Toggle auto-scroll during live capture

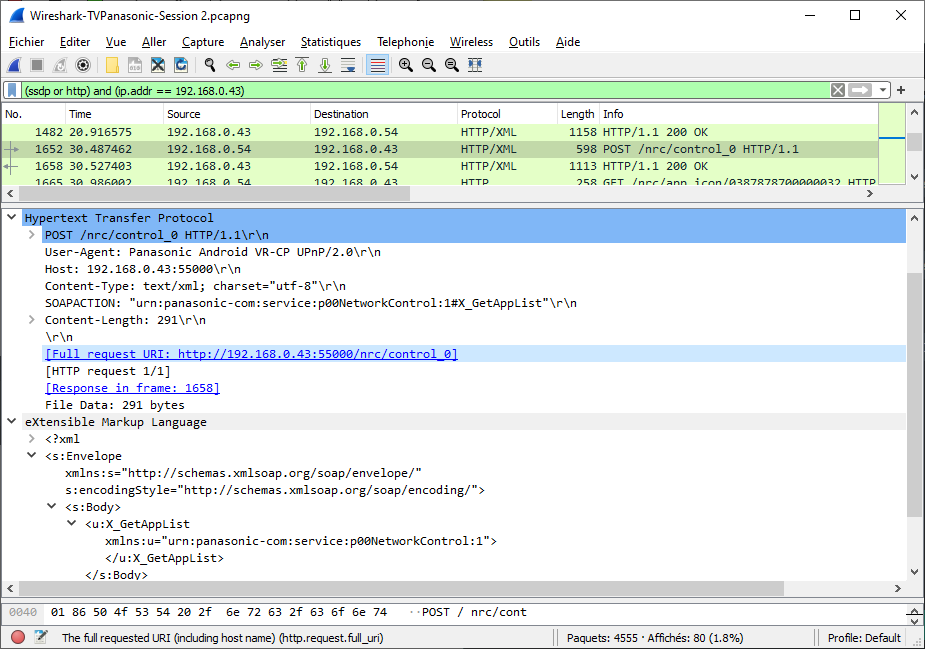[348, 65]
